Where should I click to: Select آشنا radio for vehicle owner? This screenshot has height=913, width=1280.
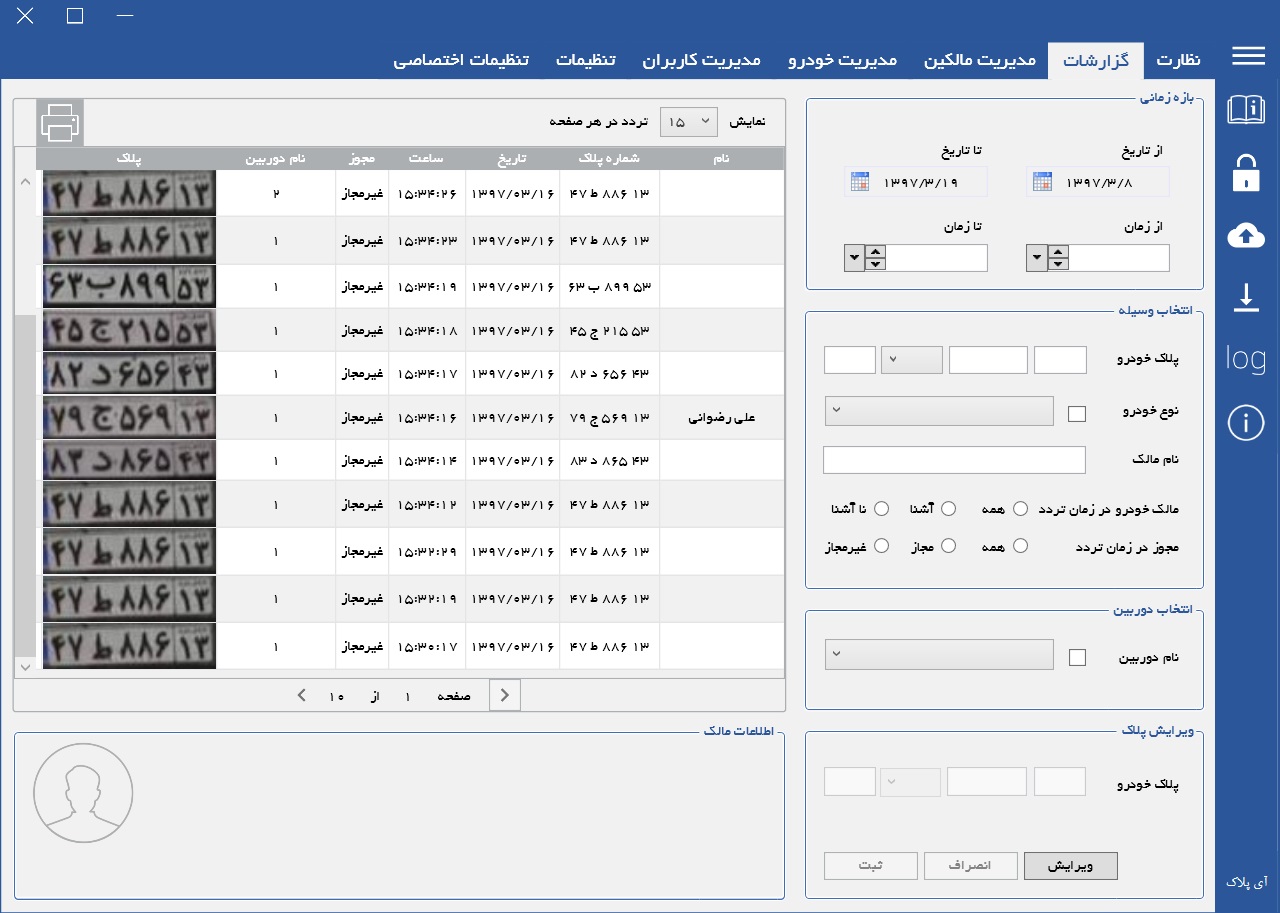coord(949,509)
